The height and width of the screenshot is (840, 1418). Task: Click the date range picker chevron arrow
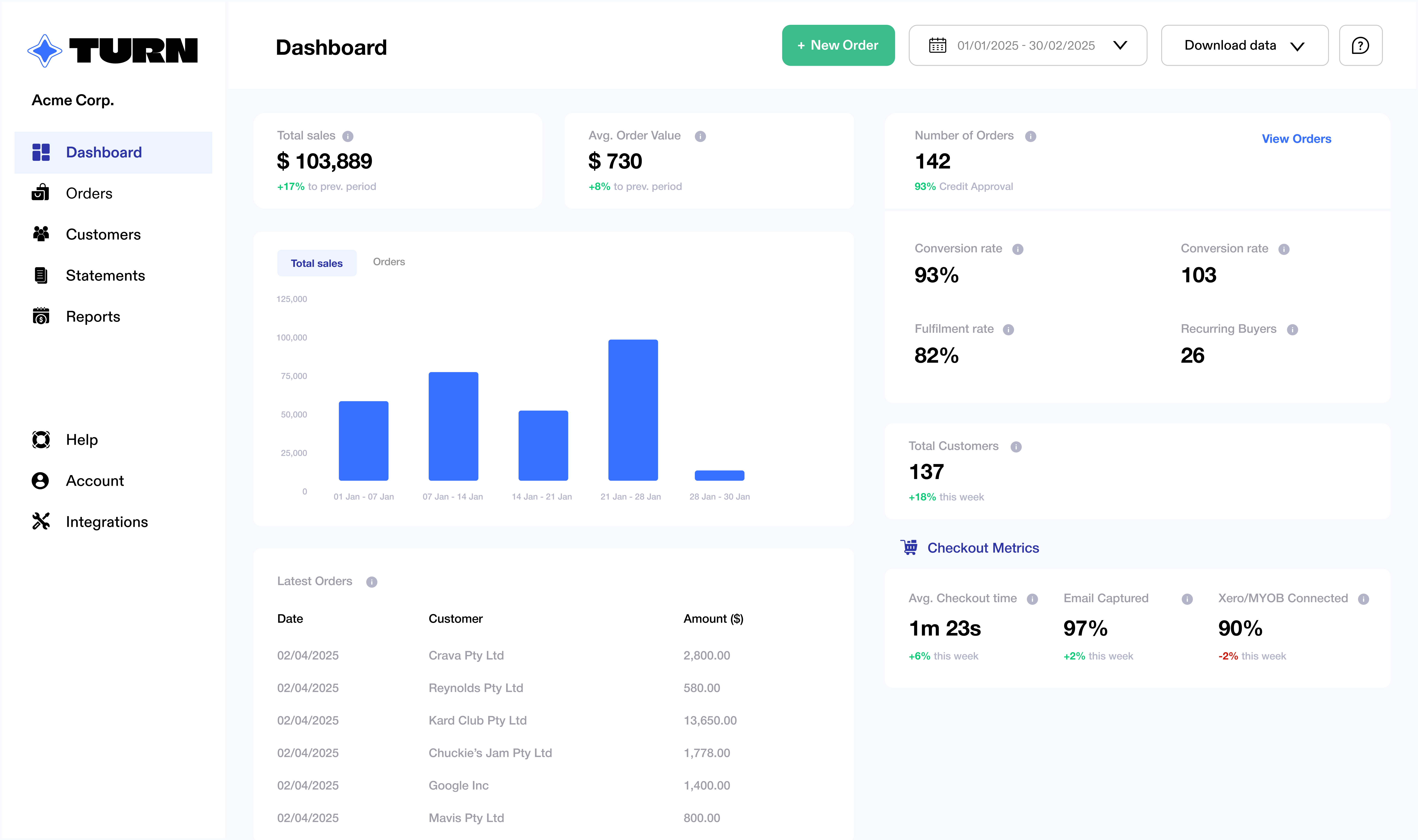click(1120, 45)
